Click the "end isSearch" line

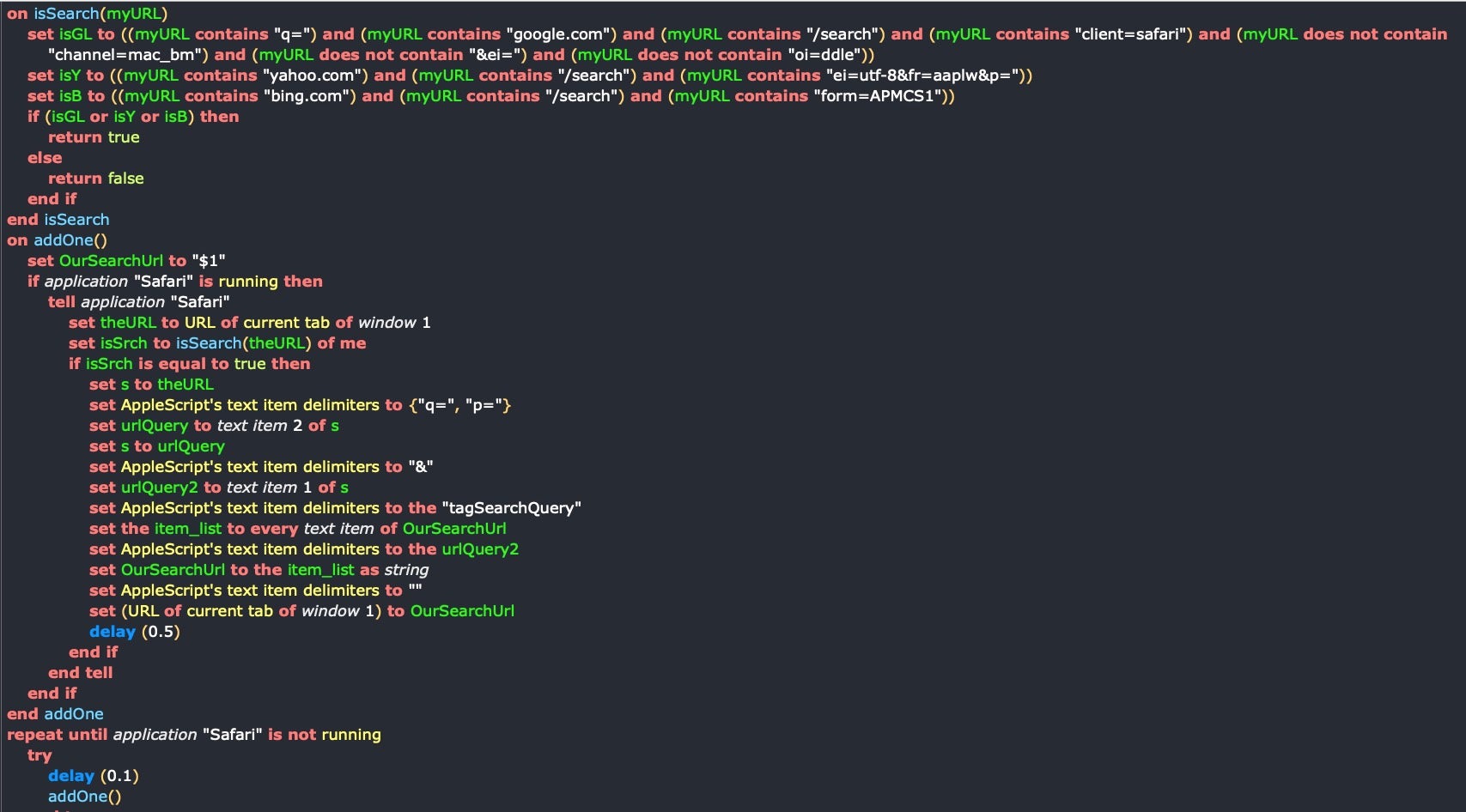[58, 220]
